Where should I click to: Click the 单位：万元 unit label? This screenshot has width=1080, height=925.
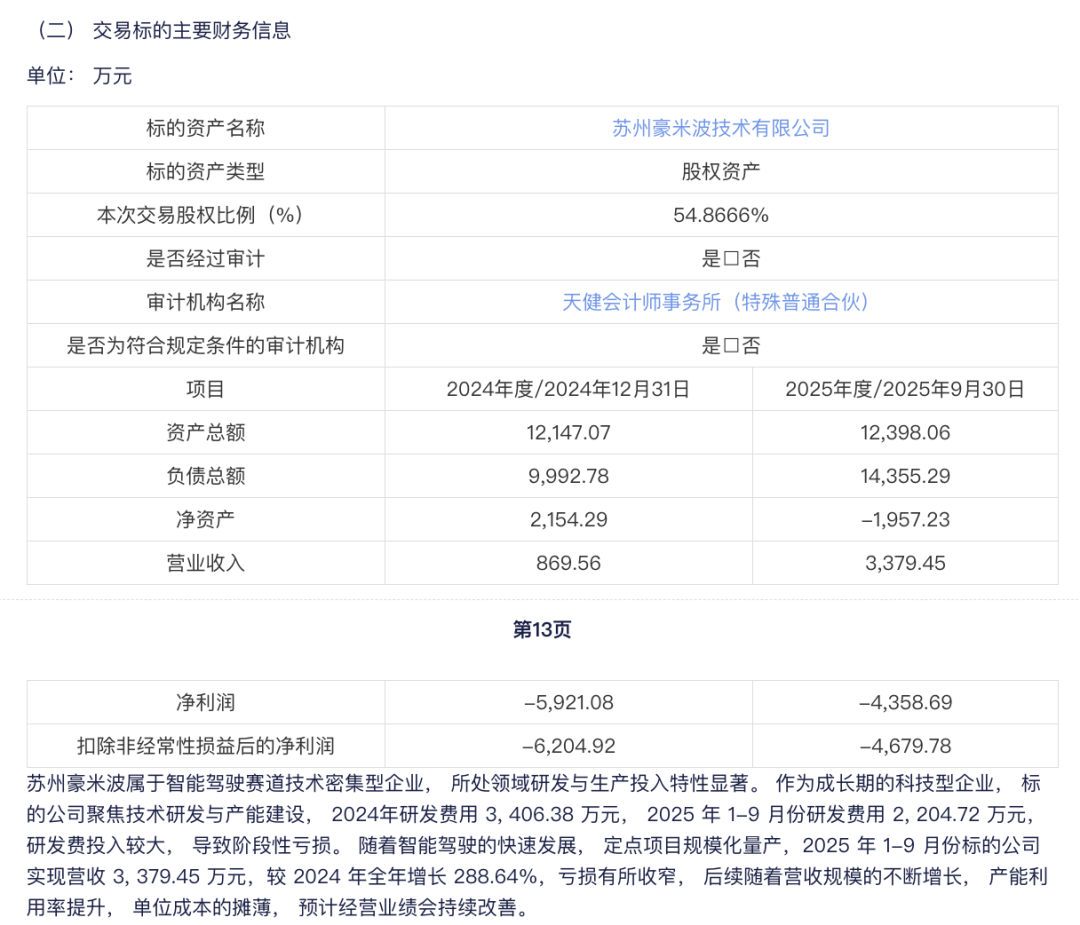point(79,76)
